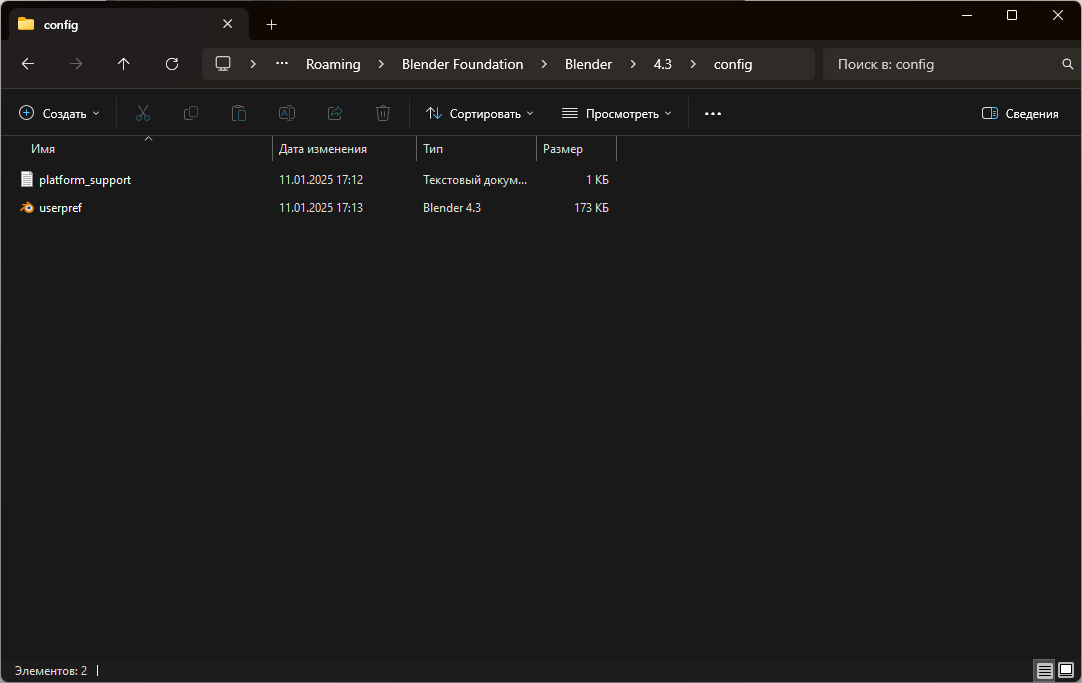The width and height of the screenshot is (1082, 683).
Task: Select the platform_support file name
Action: pos(85,180)
